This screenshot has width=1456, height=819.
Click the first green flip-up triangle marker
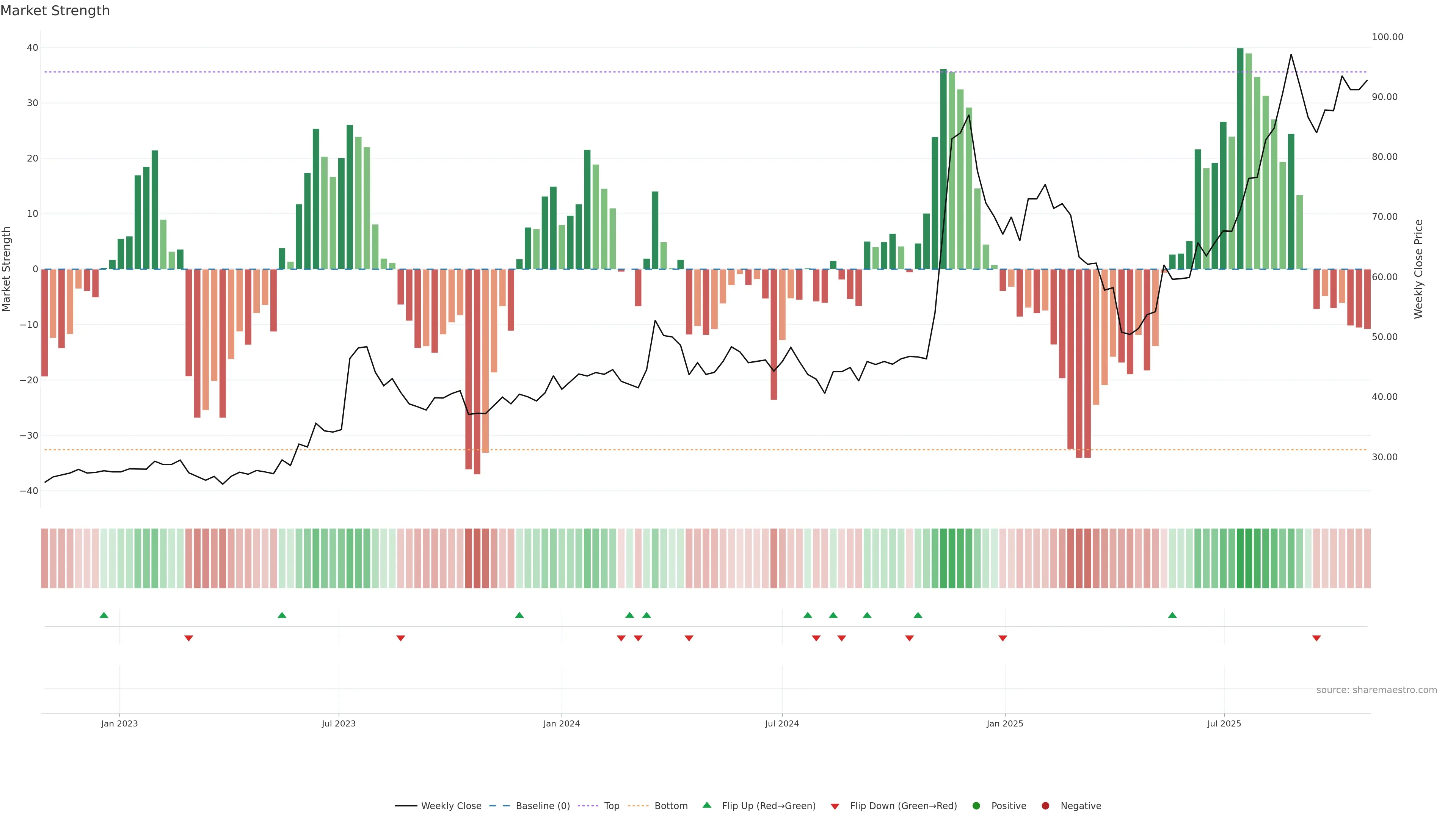(x=104, y=615)
